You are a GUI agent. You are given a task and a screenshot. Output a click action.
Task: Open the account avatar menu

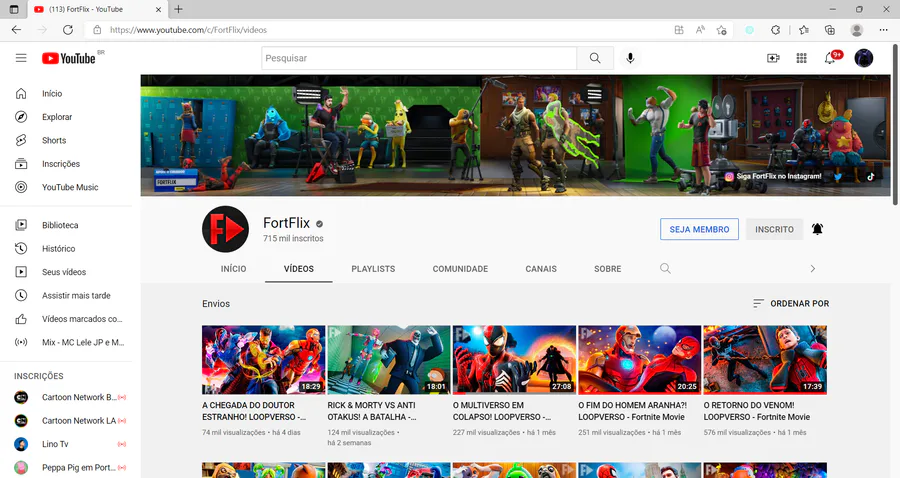tap(864, 58)
